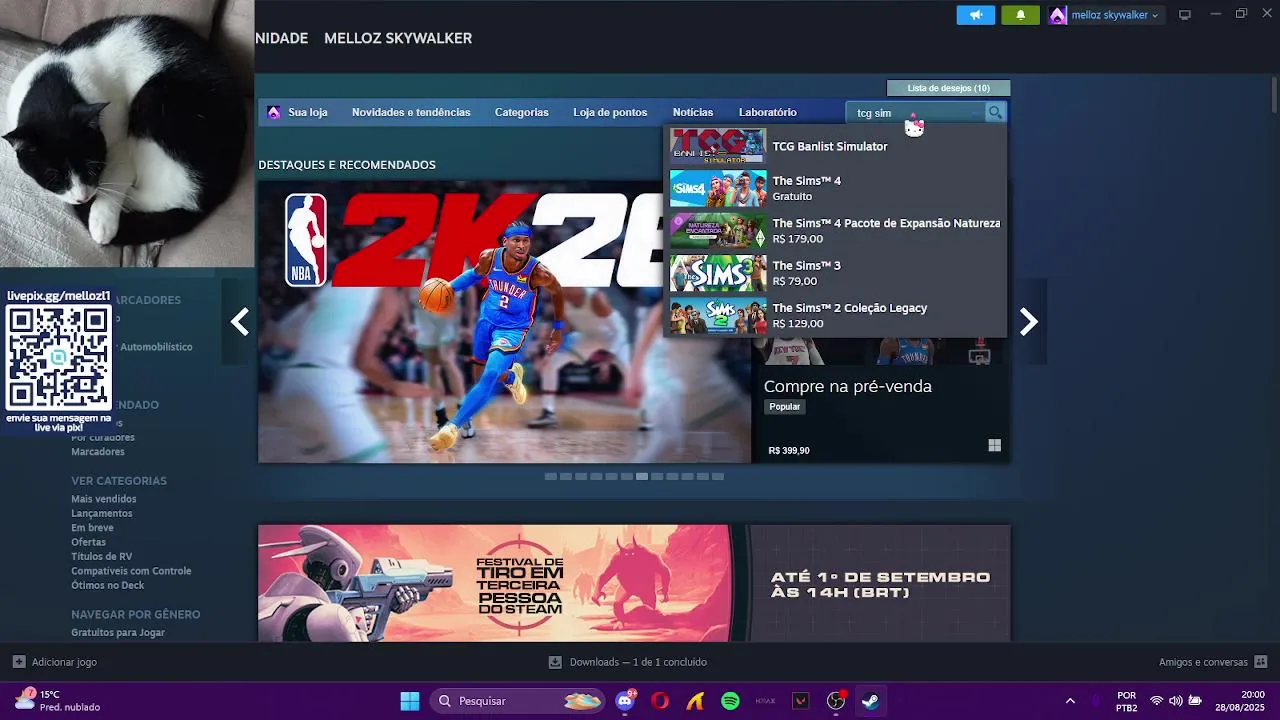This screenshot has height=720, width=1280.
Task: Expand the Categorias menu
Action: [521, 112]
